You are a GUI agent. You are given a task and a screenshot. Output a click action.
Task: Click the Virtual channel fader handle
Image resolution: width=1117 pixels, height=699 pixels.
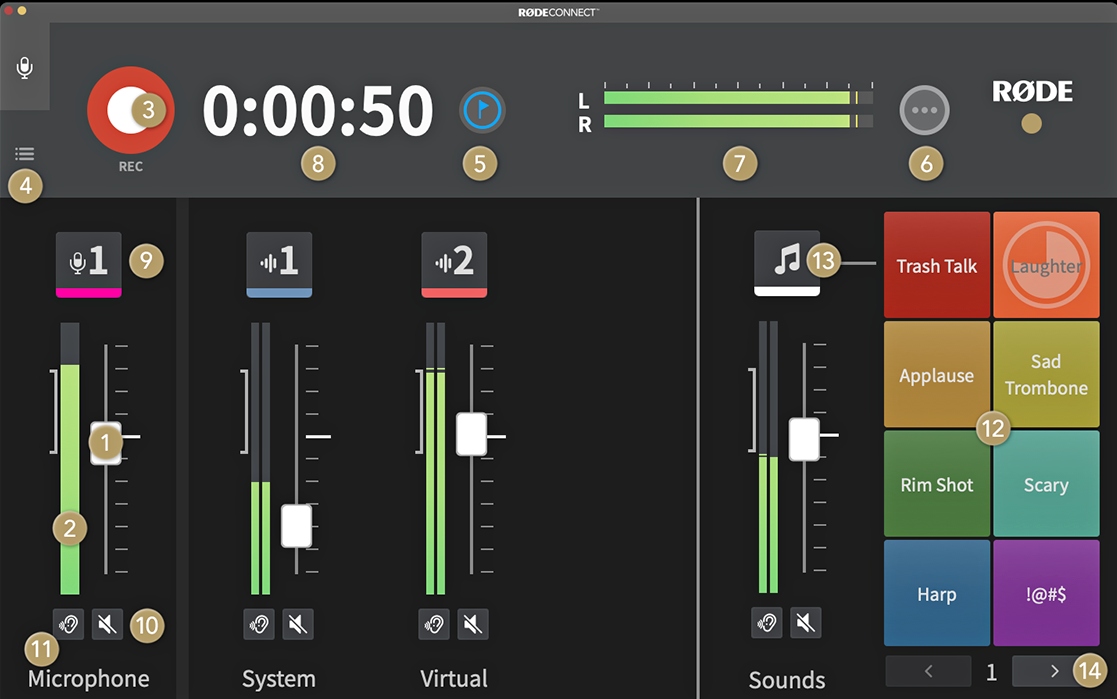(x=471, y=434)
